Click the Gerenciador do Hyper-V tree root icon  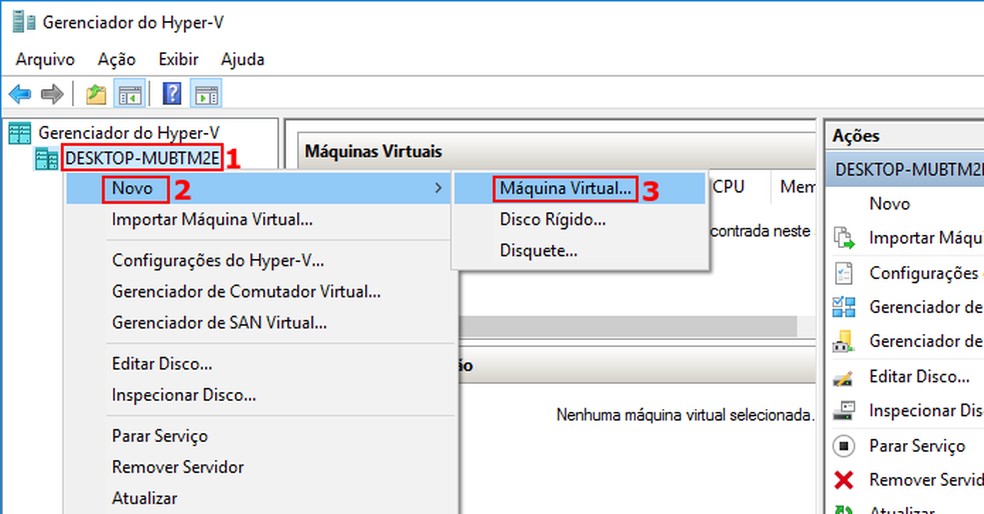click(x=19, y=133)
